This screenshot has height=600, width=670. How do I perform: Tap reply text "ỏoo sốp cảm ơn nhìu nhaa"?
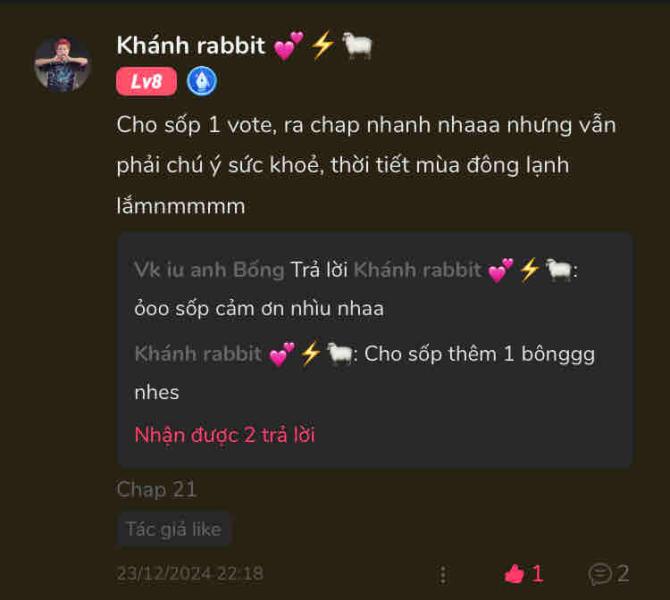click(259, 309)
